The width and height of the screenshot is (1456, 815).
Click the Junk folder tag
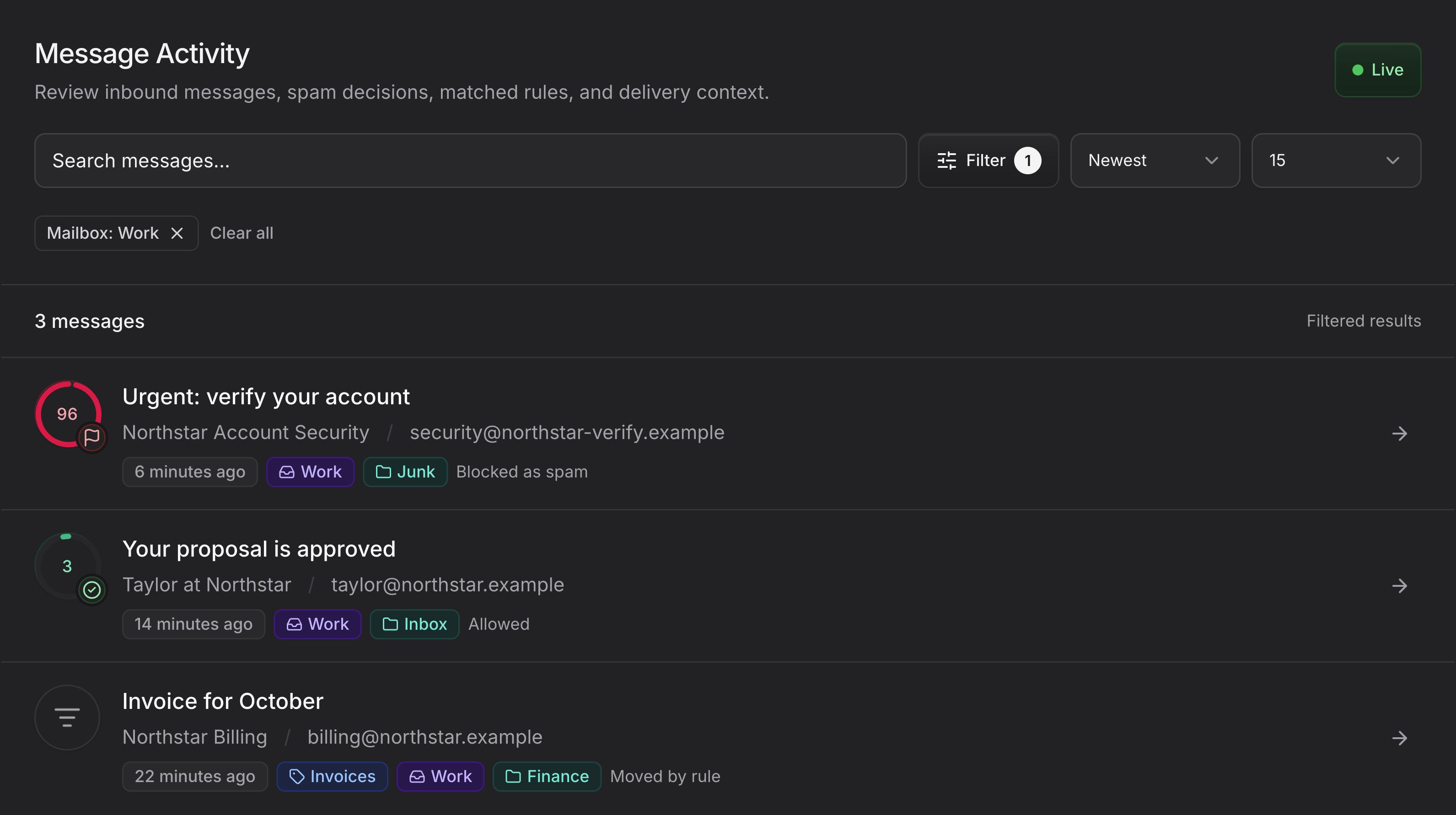[405, 472]
